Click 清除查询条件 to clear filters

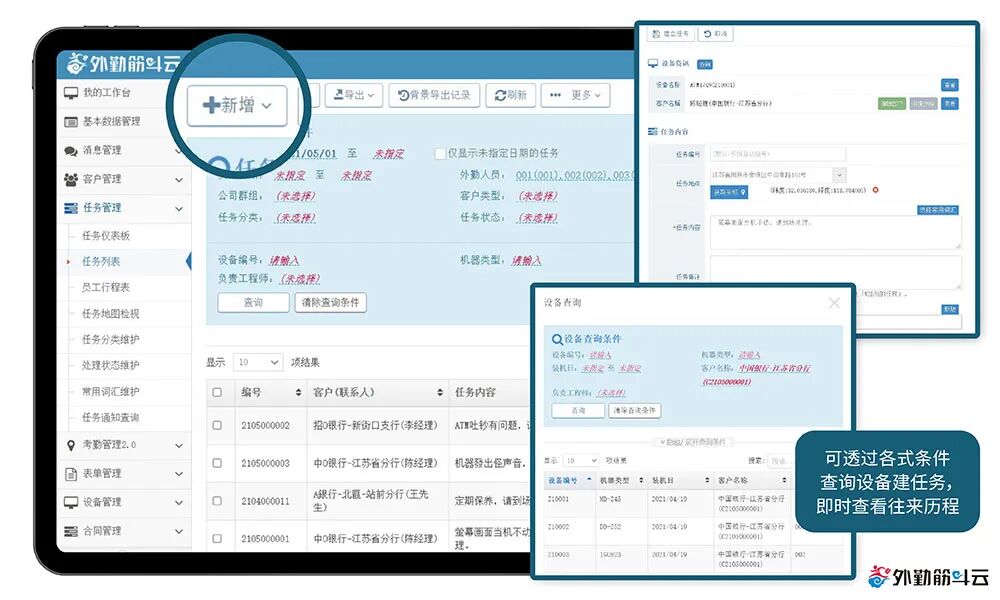coord(330,302)
